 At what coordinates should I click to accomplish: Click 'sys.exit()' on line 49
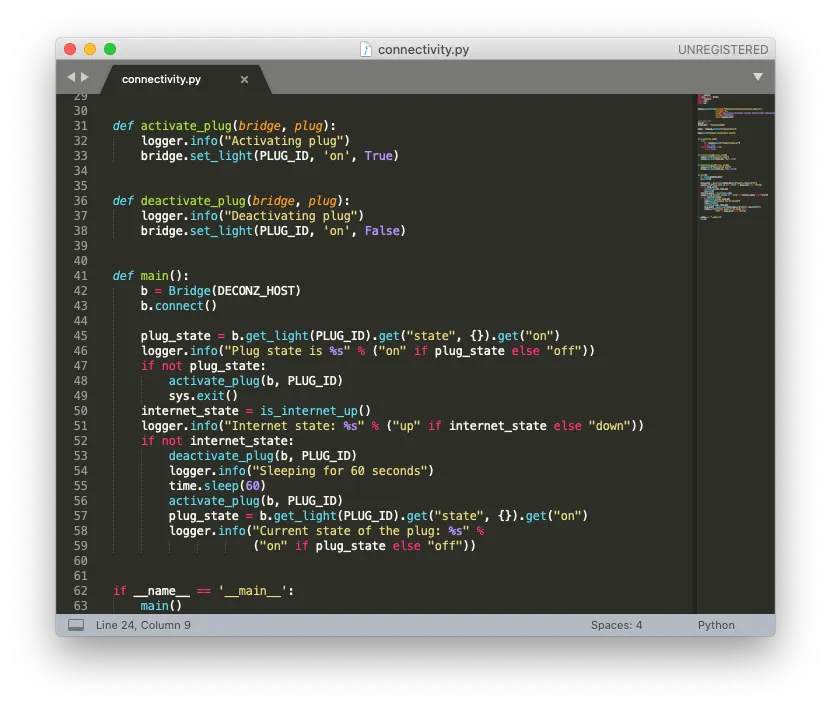[203, 396]
